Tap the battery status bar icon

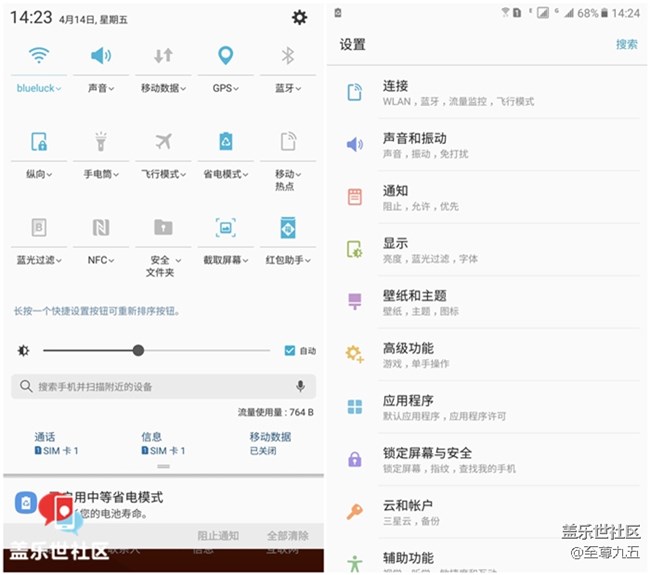(604, 13)
